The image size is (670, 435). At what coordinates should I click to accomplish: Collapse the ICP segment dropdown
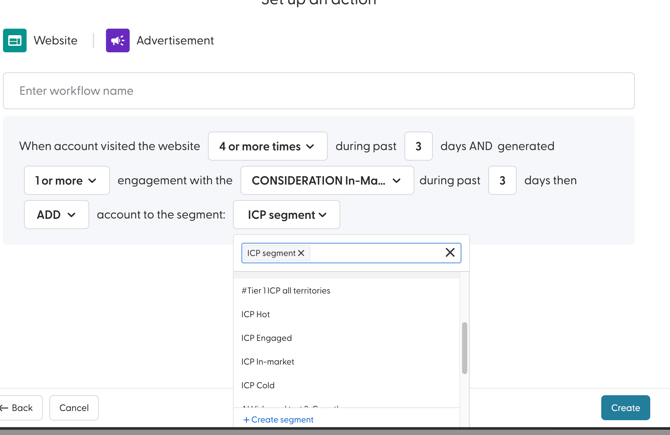click(286, 215)
